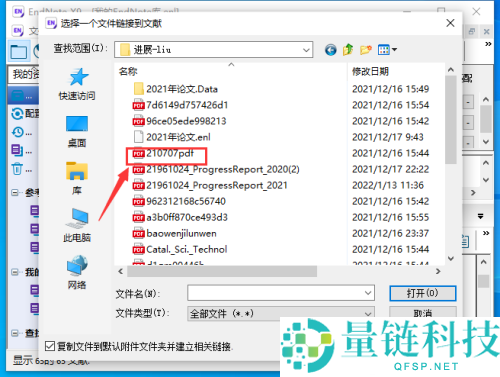Go up one folder level
The width and height of the screenshot is (500, 377).
coord(348,50)
